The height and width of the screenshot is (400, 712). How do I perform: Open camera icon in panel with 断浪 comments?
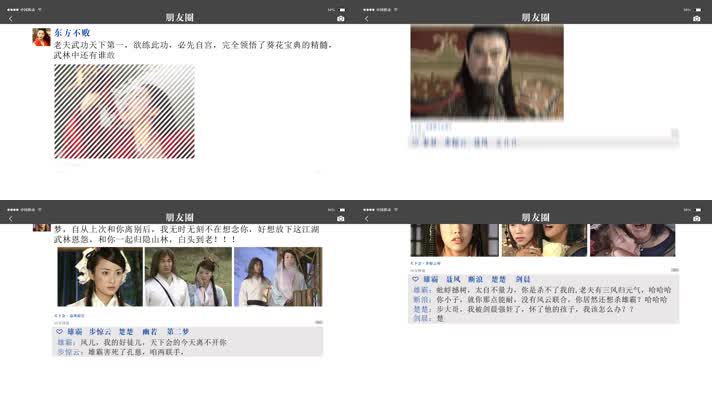pos(697,218)
